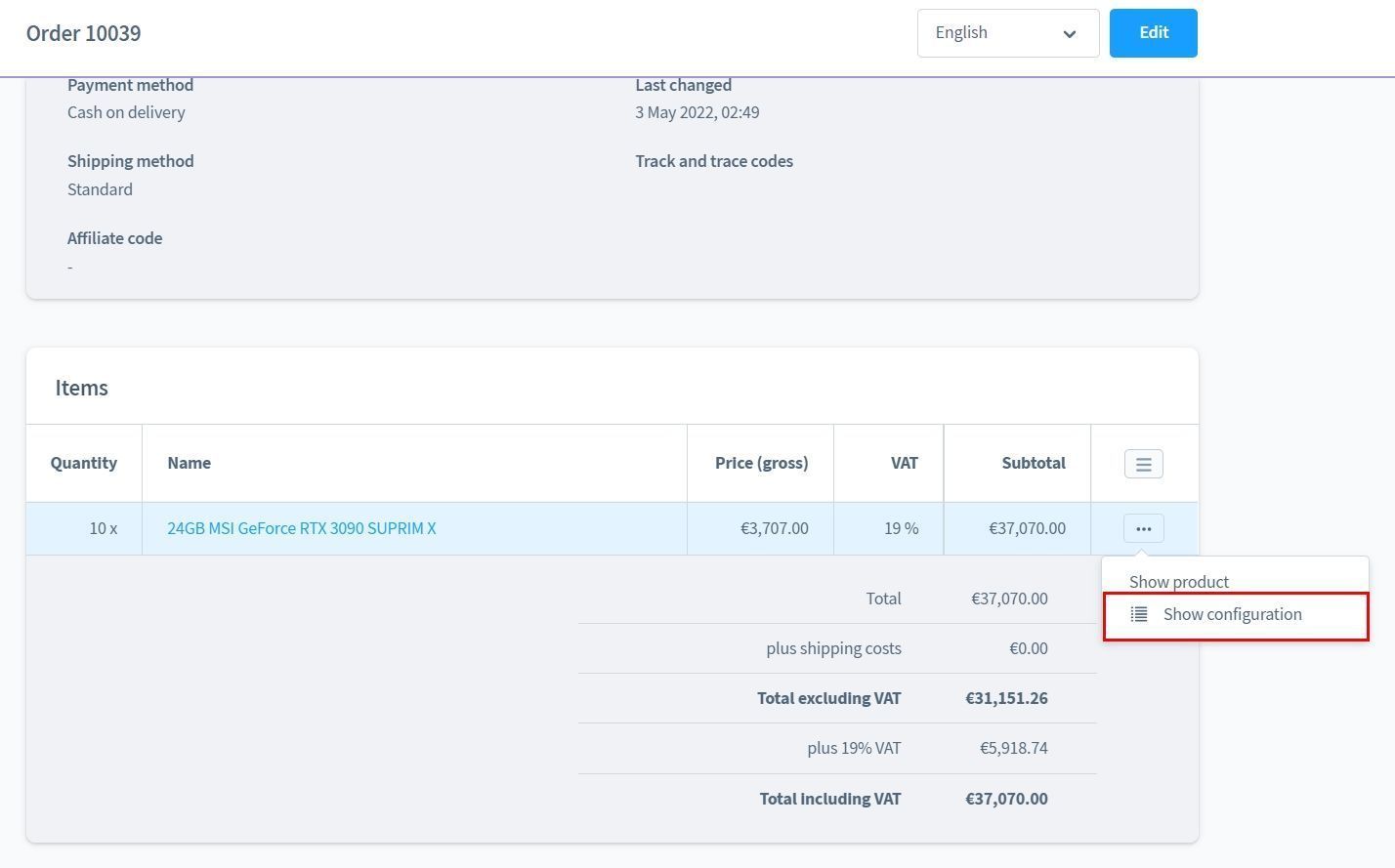Image resolution: width=1395 pixels, height=868 pixels.
Task: Click the Name column header
Action: pyautogui.click(x=189, y=463)
